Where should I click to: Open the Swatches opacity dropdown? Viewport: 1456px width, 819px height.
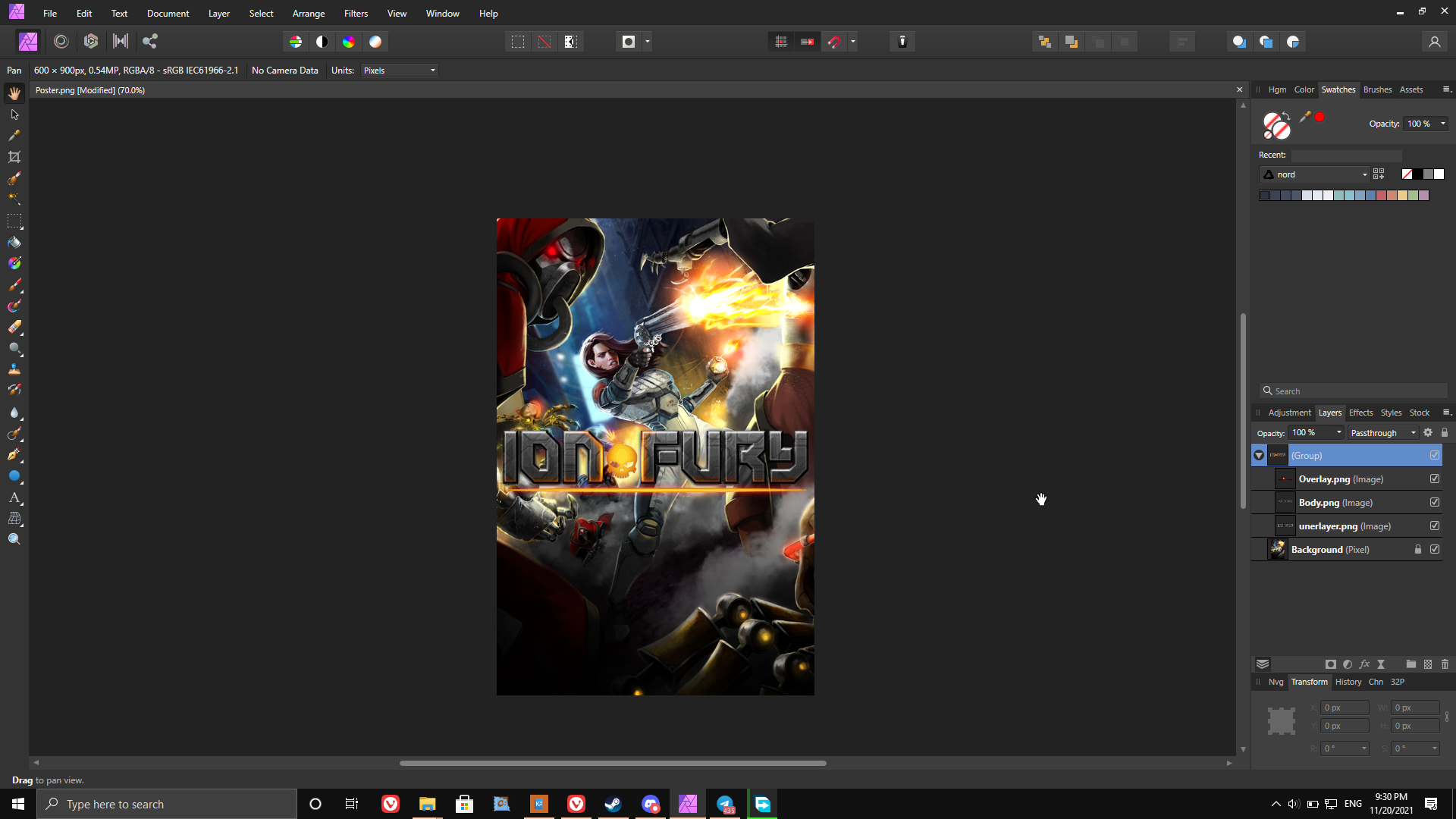(1442, 124)
